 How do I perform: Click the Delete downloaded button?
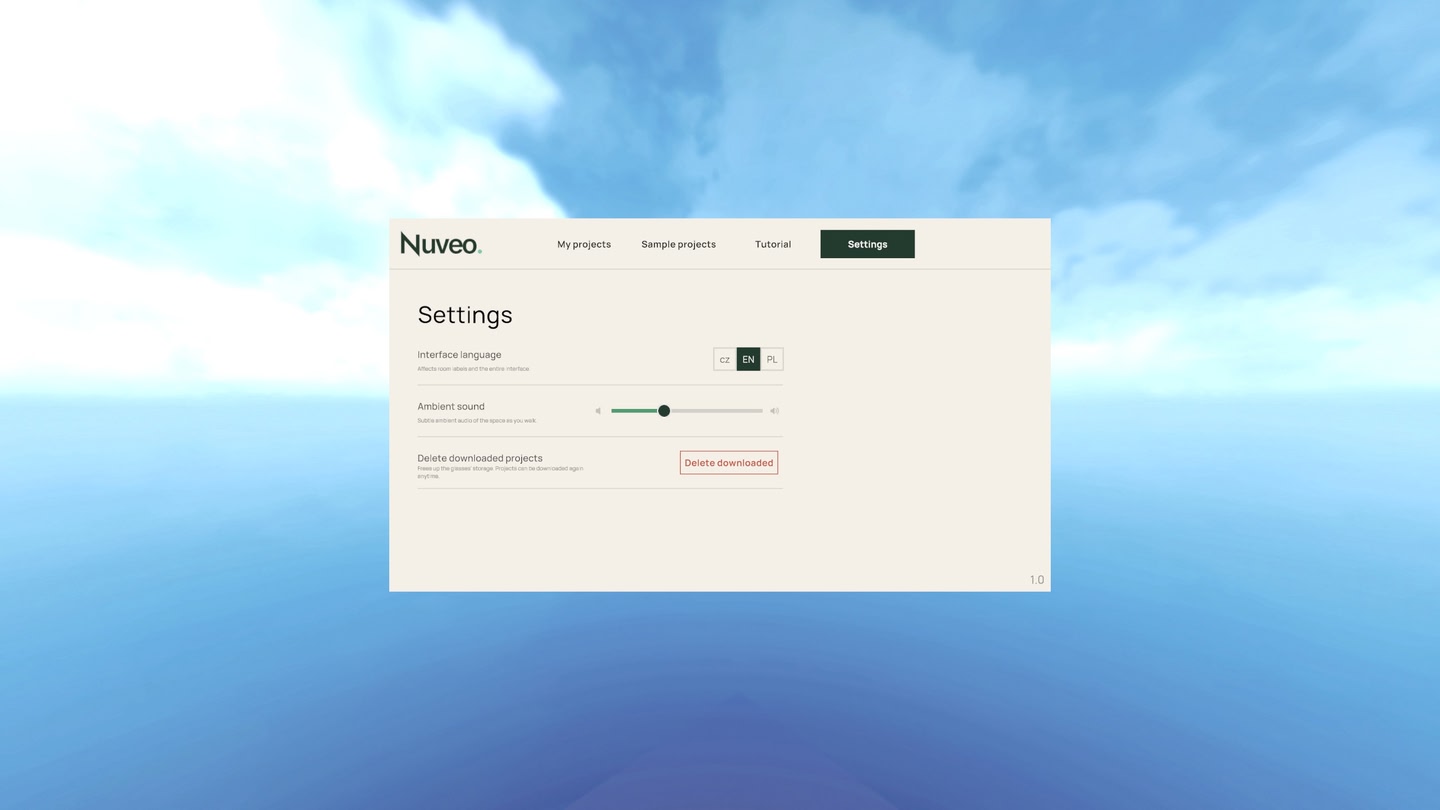coord(729,463)
